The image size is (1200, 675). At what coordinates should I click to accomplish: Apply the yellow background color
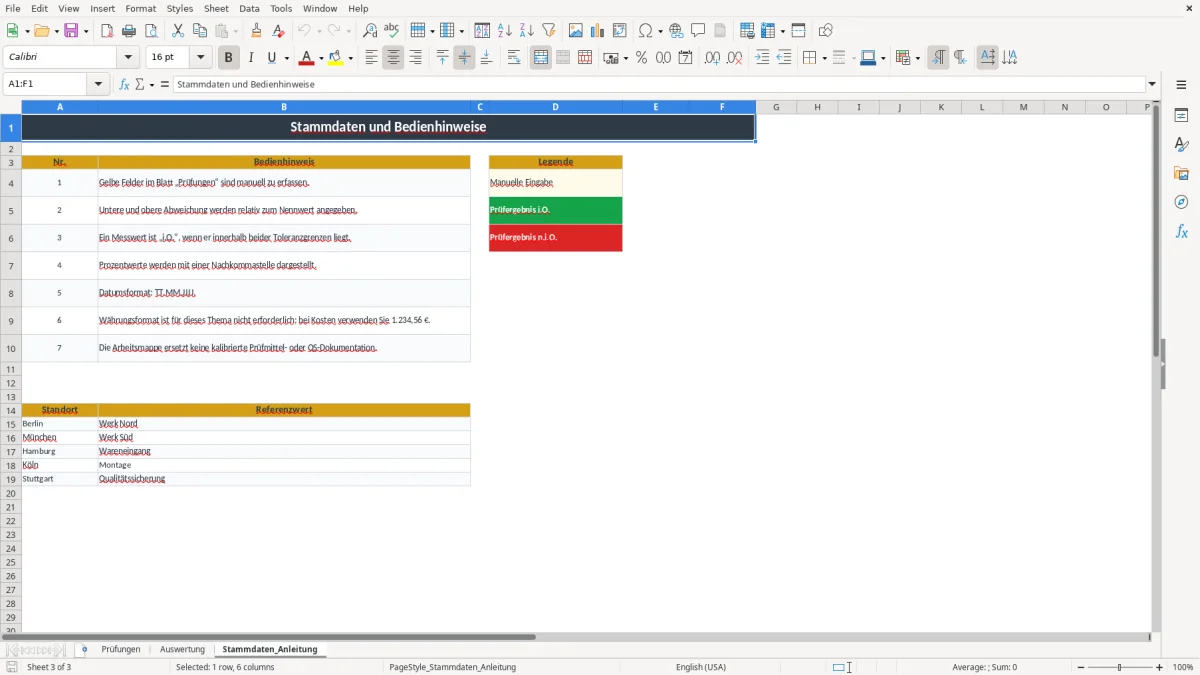coord(336,58)
